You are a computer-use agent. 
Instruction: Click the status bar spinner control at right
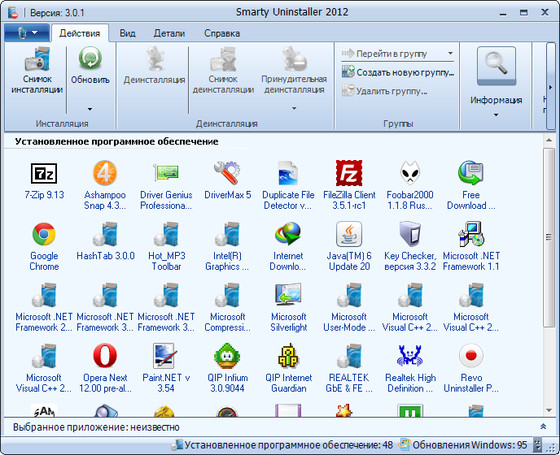[x=537, y=445]
